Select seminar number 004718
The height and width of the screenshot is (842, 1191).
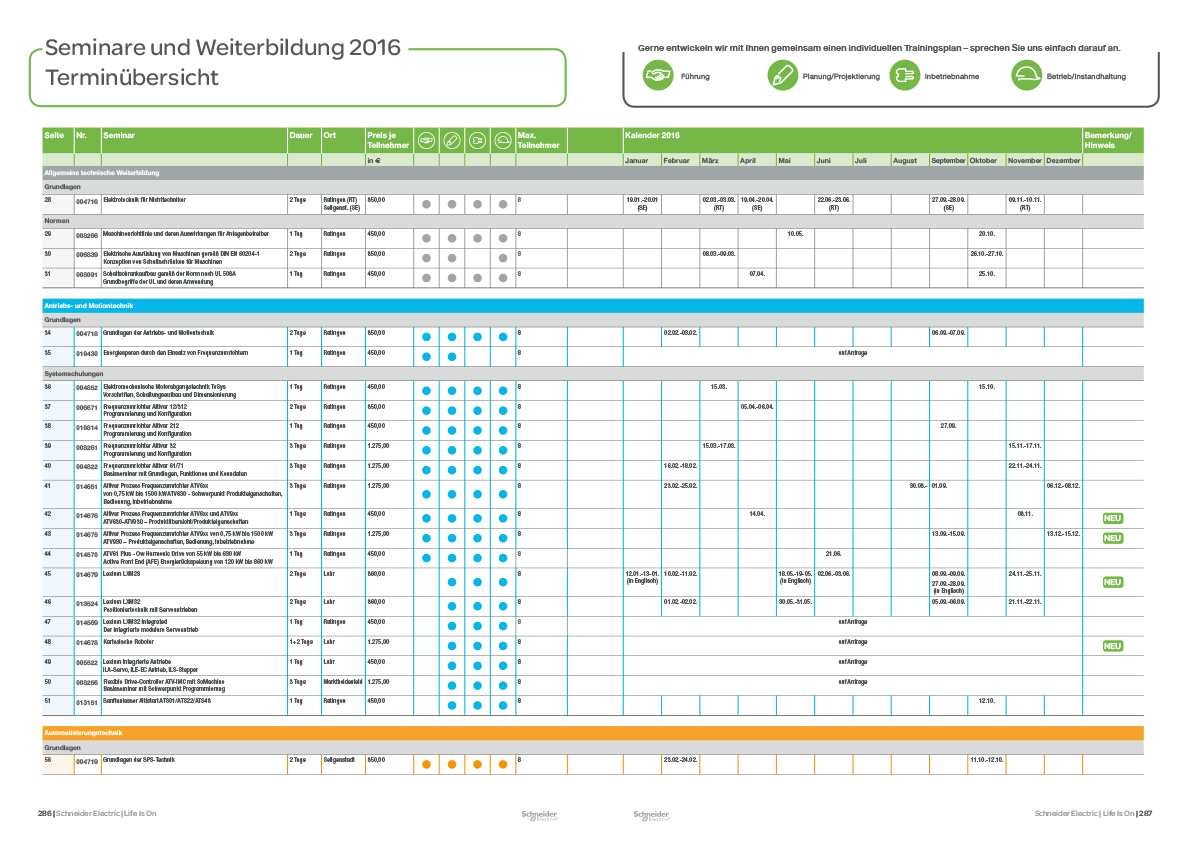87,334
